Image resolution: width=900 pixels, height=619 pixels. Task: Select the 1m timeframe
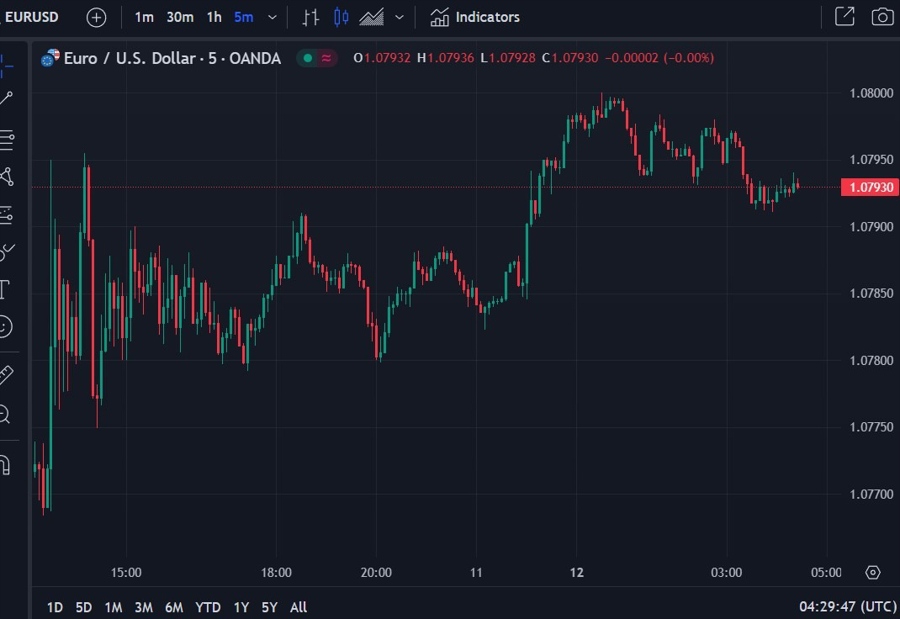[x=144, y=18]
